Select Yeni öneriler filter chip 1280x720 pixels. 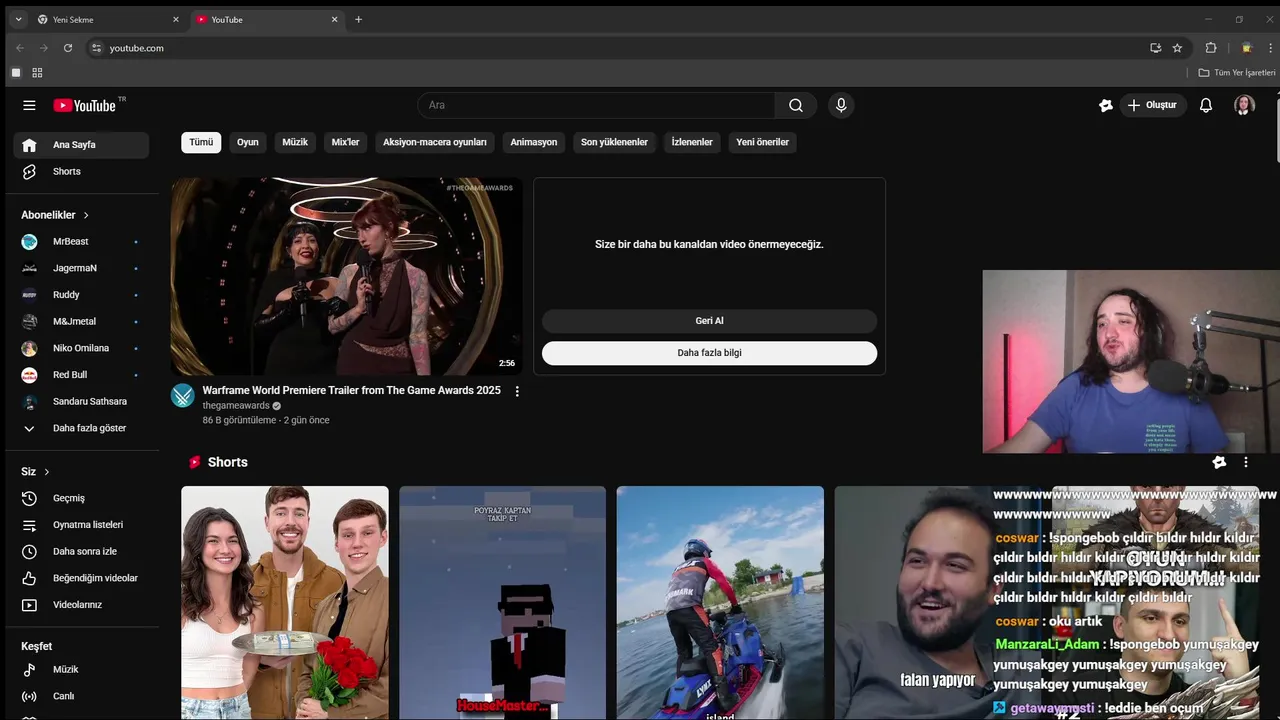pyautogui.click(x=763, y=142)
